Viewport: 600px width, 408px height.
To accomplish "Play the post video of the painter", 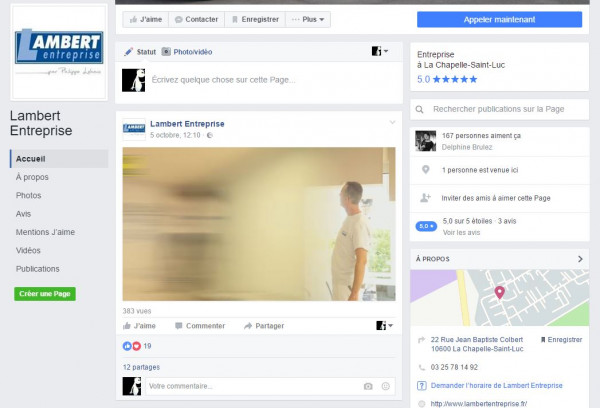I will pyautogui.click(x=259, y=224).
